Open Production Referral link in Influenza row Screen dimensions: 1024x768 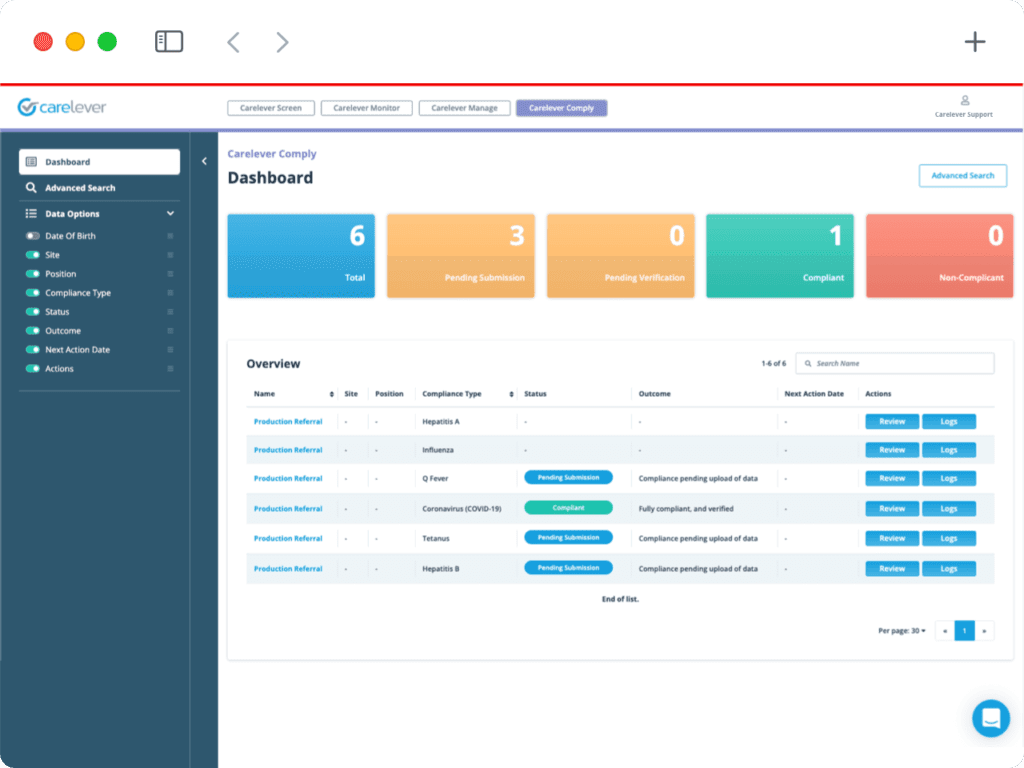(x=288, y=450)
